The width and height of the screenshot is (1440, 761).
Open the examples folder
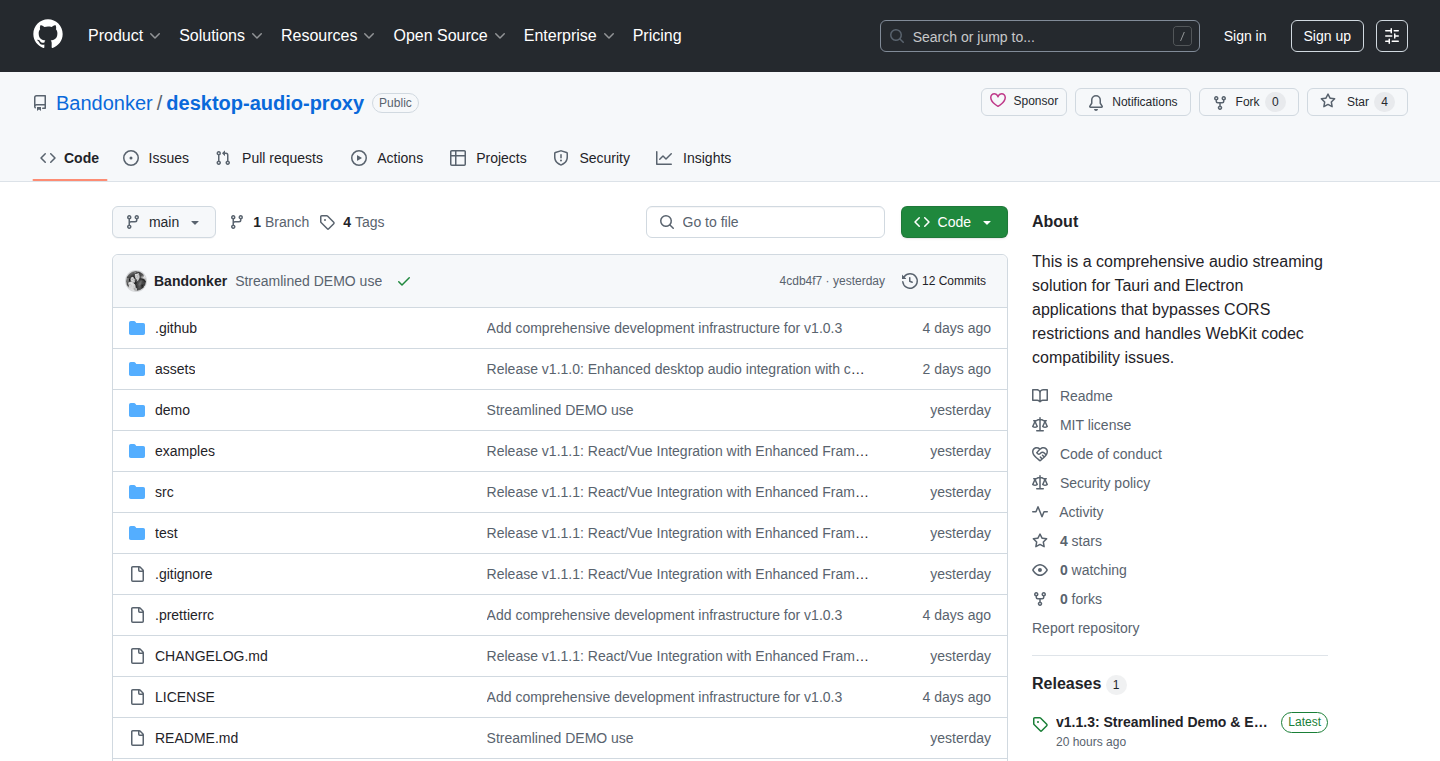(185, 451)
